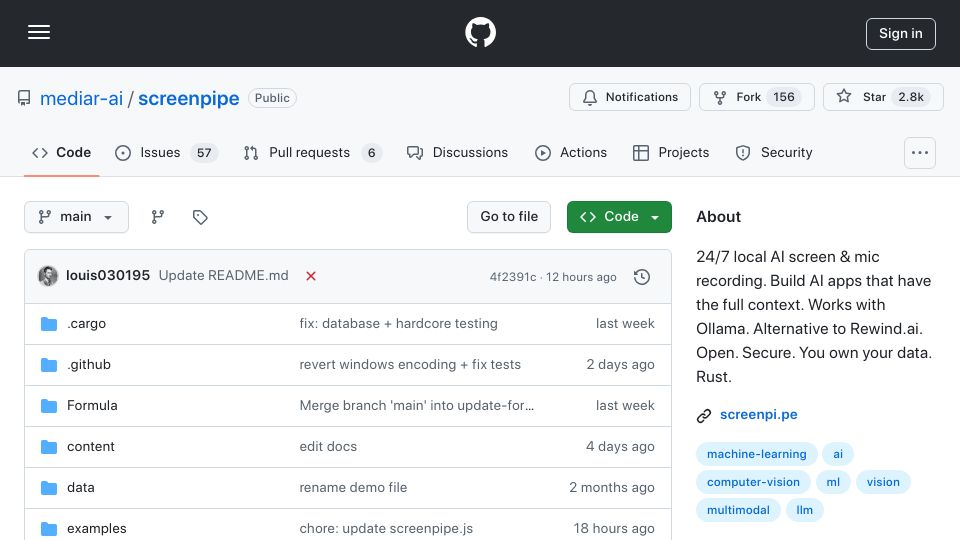Click the .github folder icon

pyautogui.click(x=49, y=365)
